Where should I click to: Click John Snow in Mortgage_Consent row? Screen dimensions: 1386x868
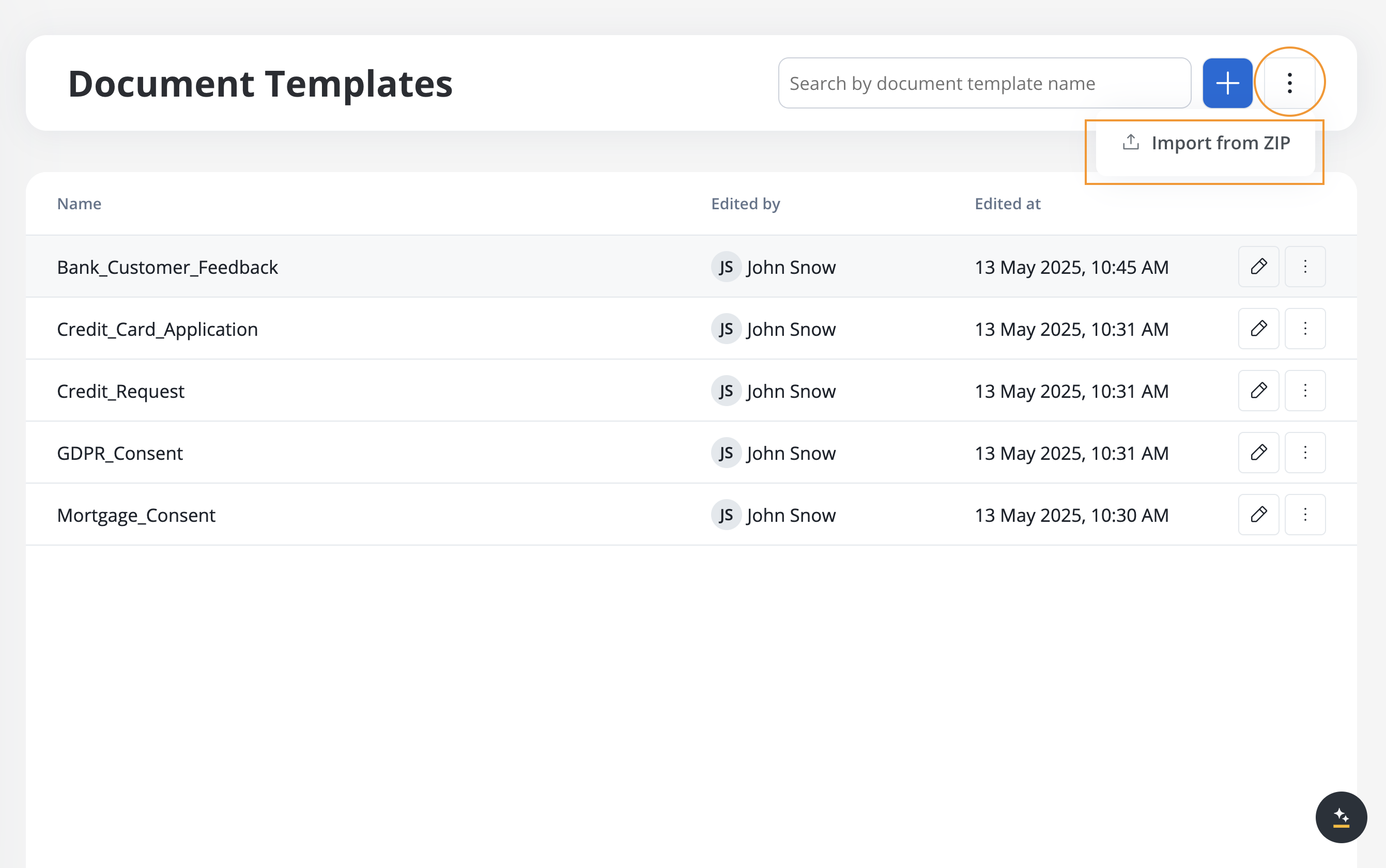(x=791, y=516)
